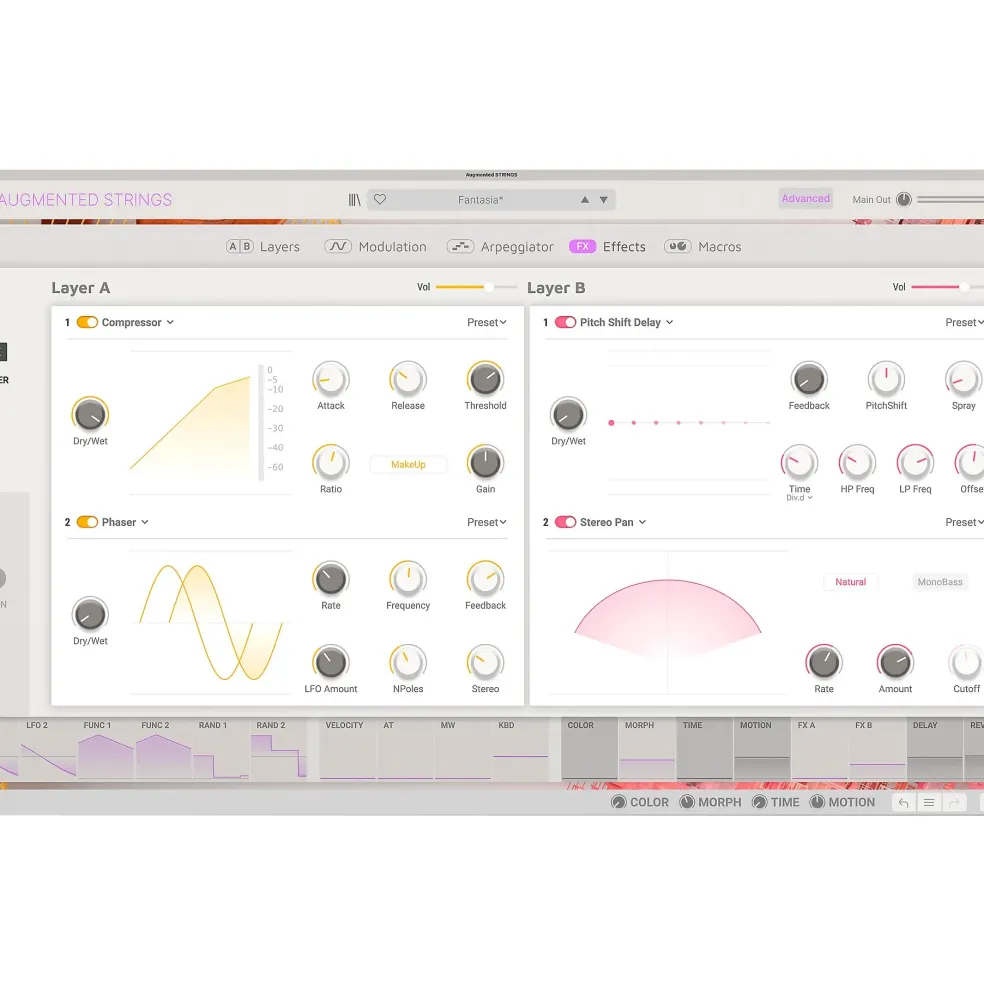Click the Phaser waveform display

[211, 623]
